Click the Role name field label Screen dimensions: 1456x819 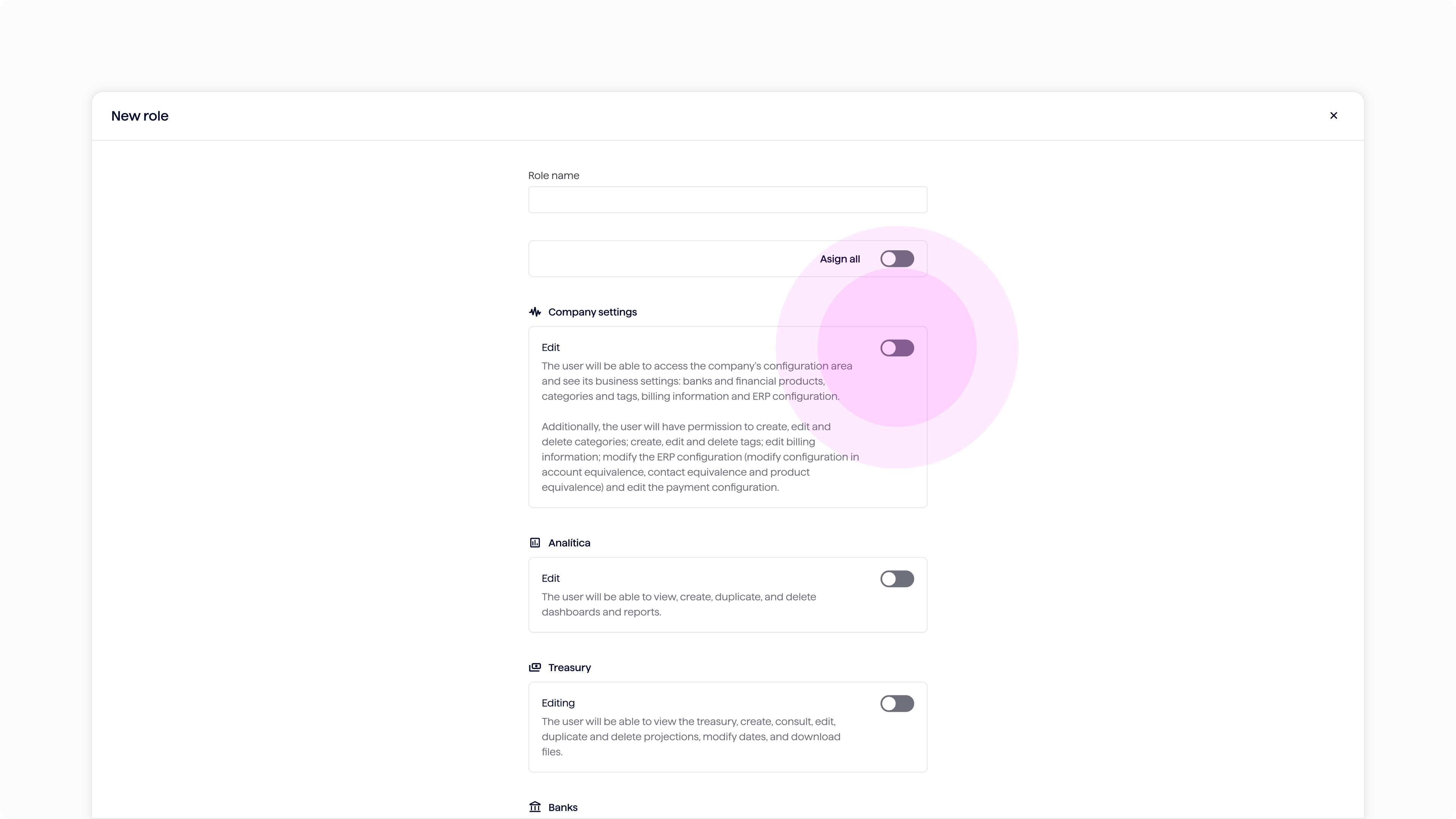[553, 175]
